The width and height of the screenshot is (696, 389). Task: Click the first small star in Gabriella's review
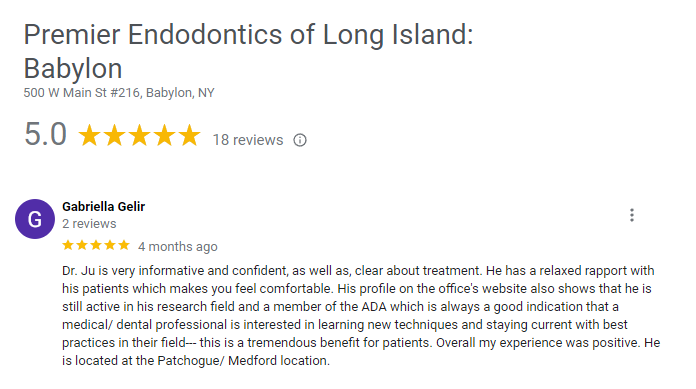point(68,245)
